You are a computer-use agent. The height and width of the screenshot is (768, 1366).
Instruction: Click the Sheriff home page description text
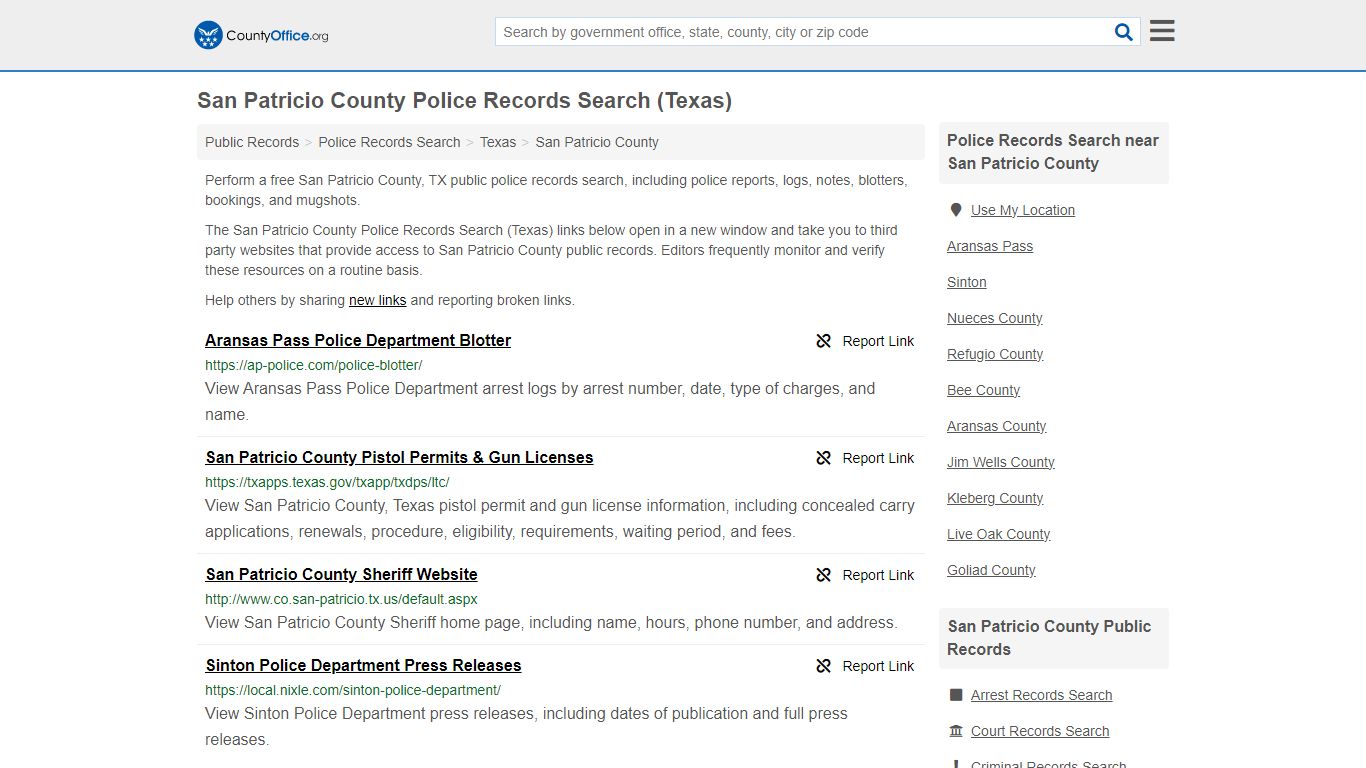point(551,622)
